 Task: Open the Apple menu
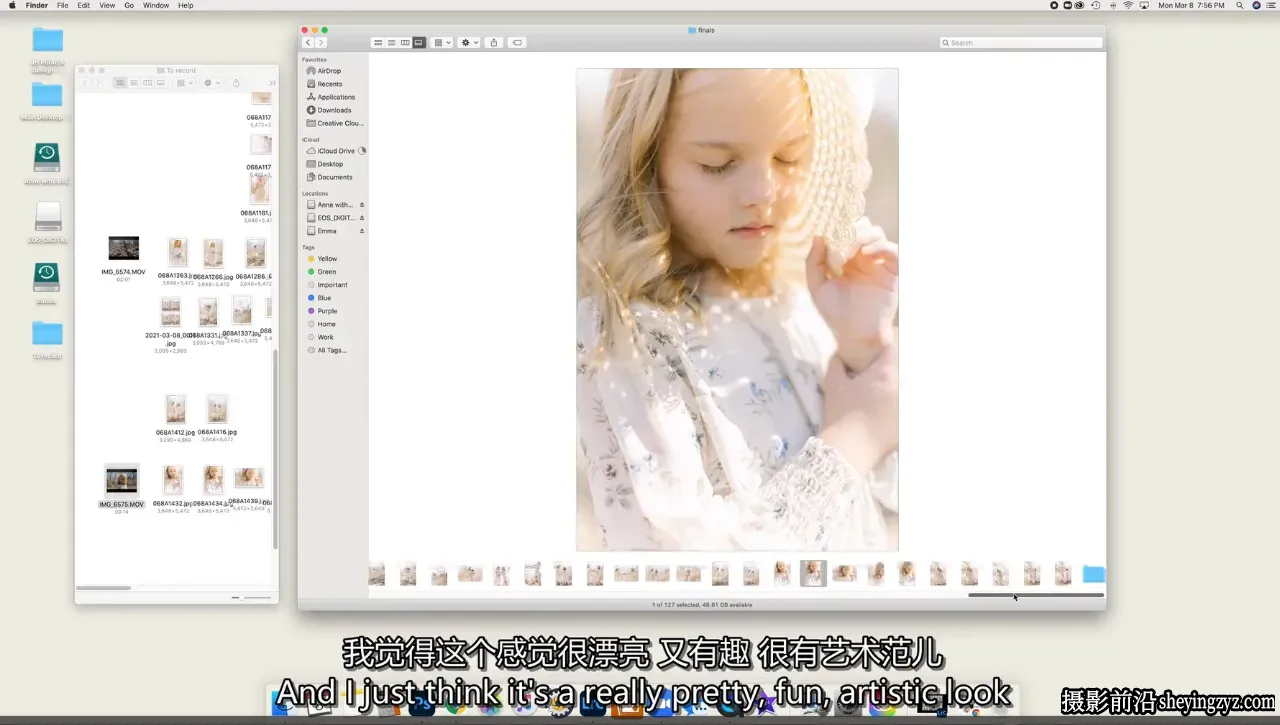11,5
